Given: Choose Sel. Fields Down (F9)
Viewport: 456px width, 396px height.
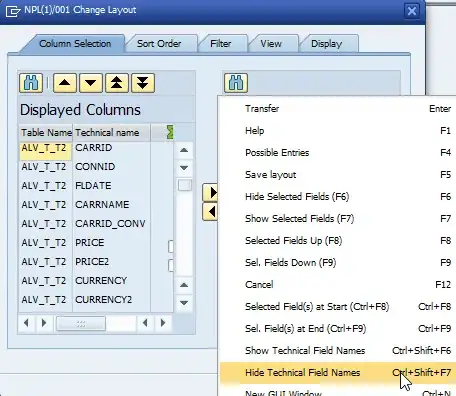Looking at the screenshot, I should click(x=337, y=263).
